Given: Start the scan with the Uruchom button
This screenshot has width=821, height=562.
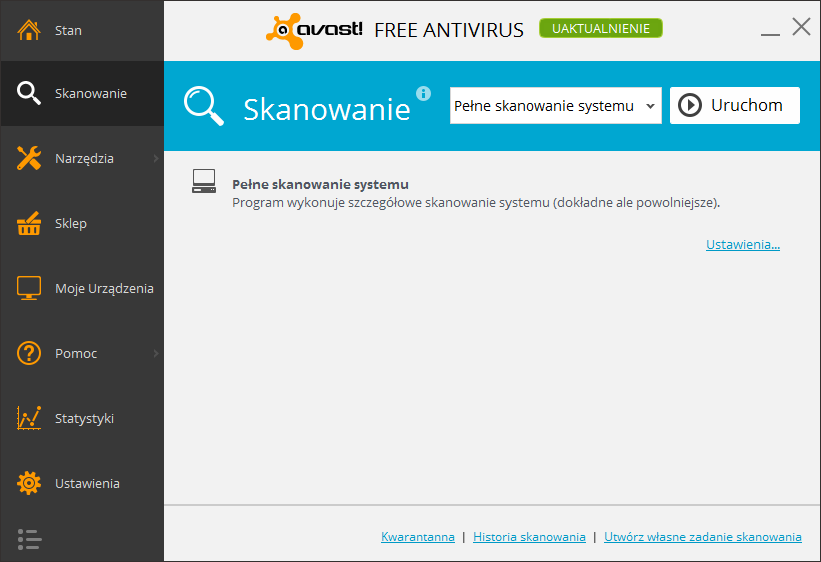Looking at the screenshot, I should 735,105.
